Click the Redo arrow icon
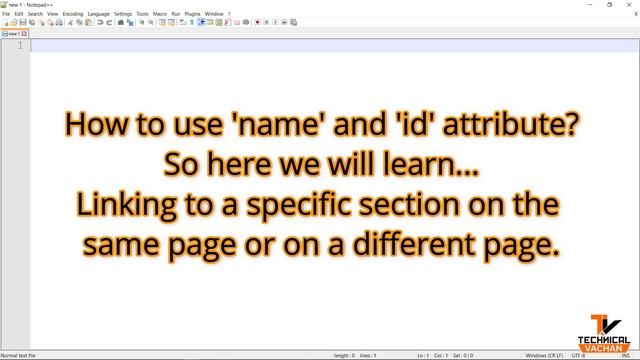The width and height of the screenshot is (640, 360). [x=109, y=22]
